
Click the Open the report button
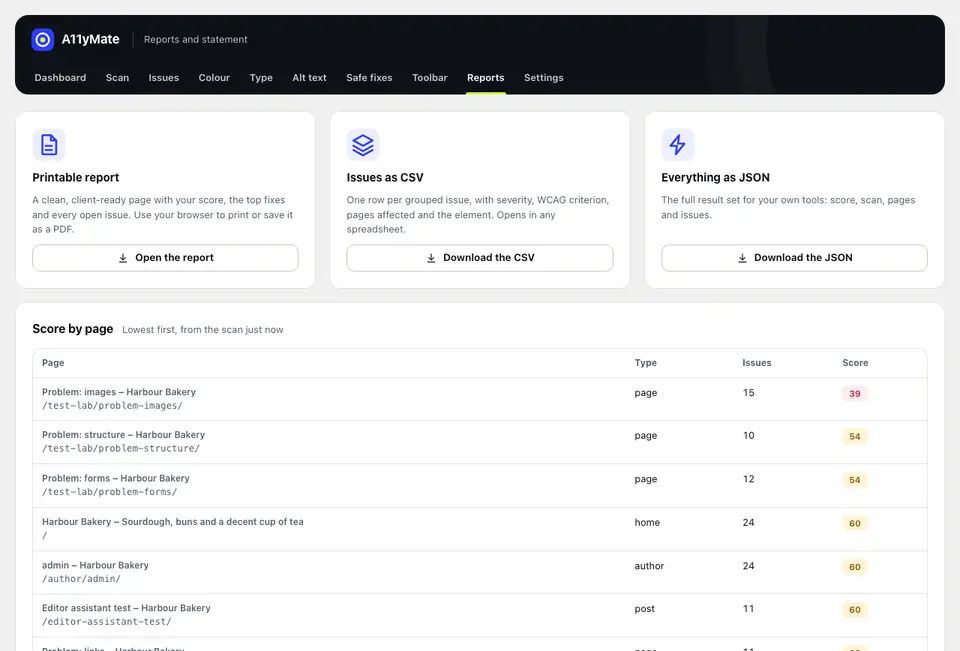pyautogui.click(x=165, y=258)
